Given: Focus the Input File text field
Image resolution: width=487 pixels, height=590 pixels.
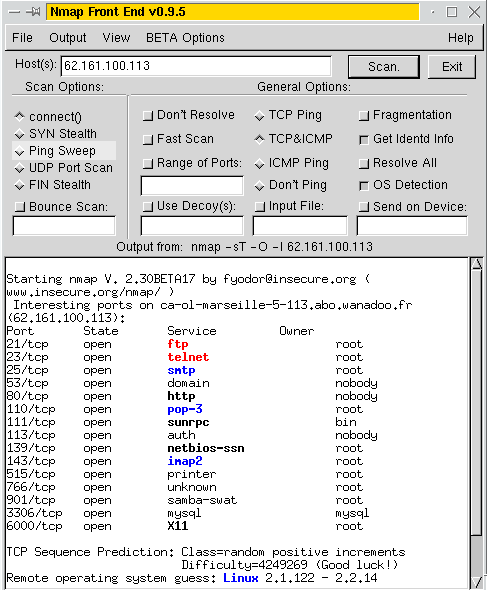Looking at the screenshot, I should click(300, 226).
